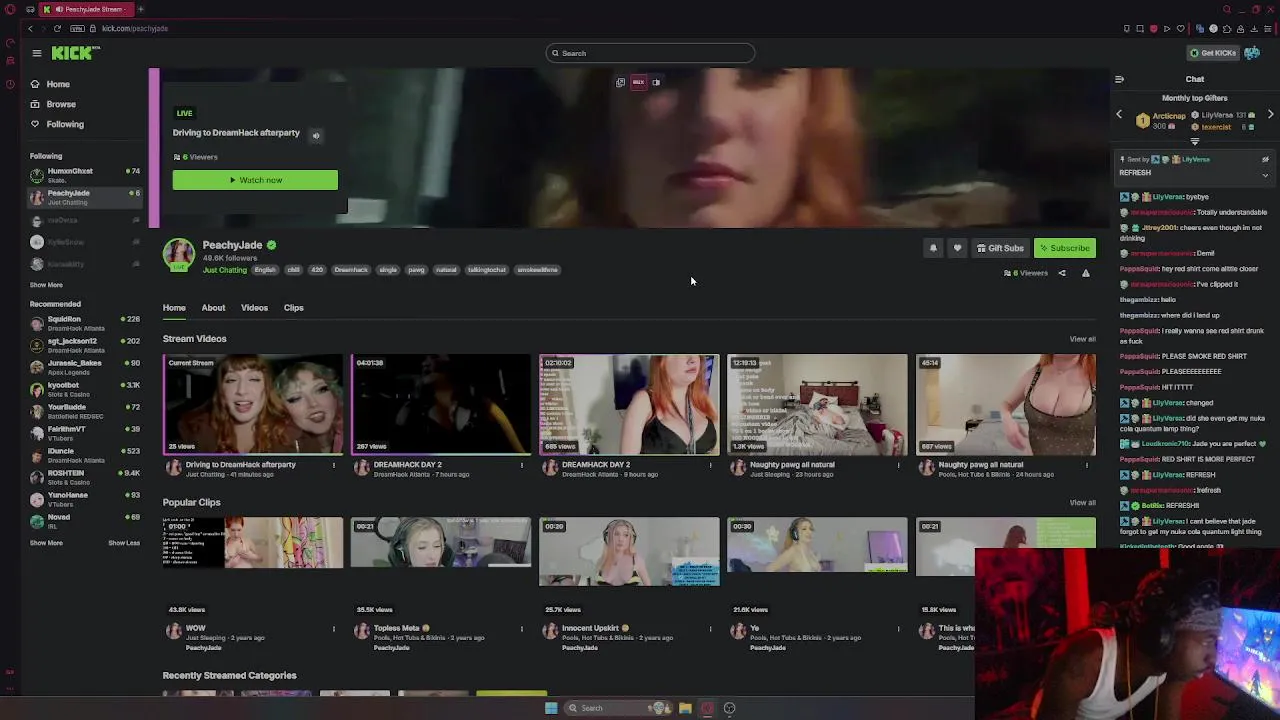1280x720 pixels.
Task: Select the channel Home tab
Action: coord(174,308)
